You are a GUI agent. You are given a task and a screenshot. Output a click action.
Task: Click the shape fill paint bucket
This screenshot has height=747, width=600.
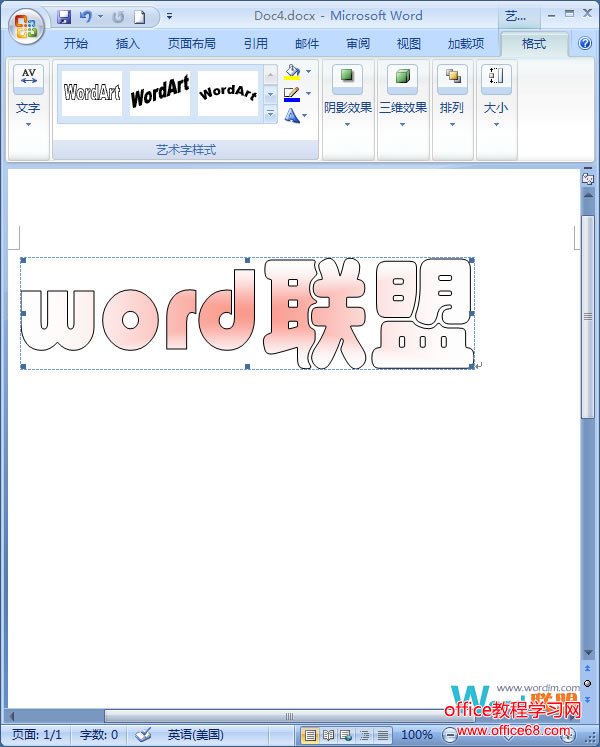(x=292, y=72)
